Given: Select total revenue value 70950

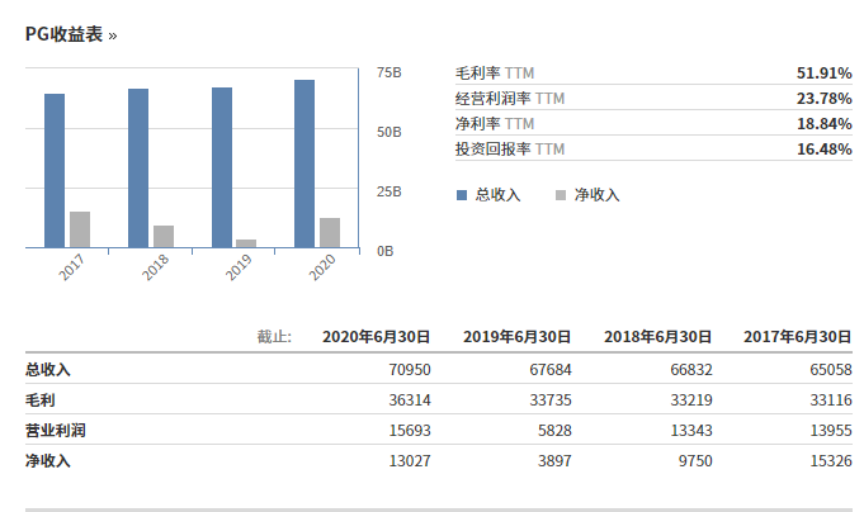Looking at the screenshot, I should point(409,370).
